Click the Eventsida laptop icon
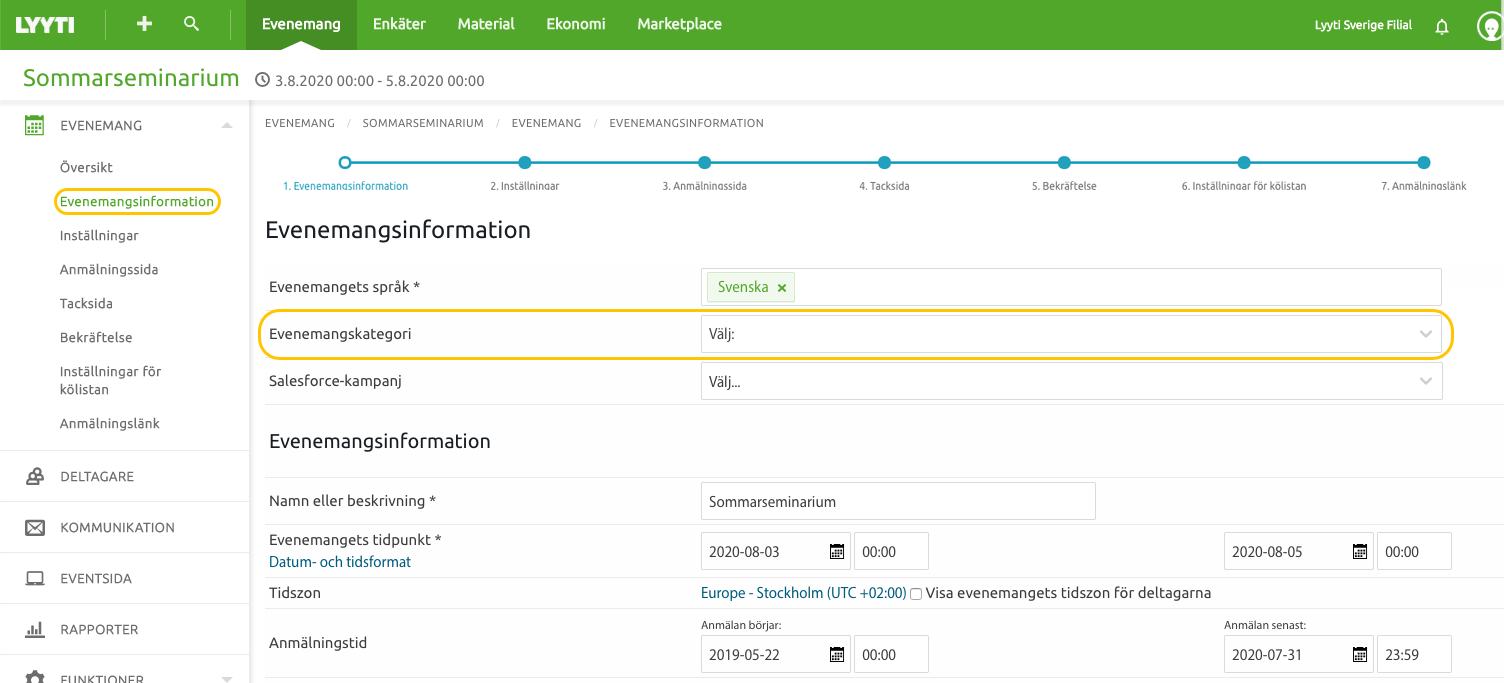Image resolution: width=1504 pixels, height=683 pixels. coord(34,578)
